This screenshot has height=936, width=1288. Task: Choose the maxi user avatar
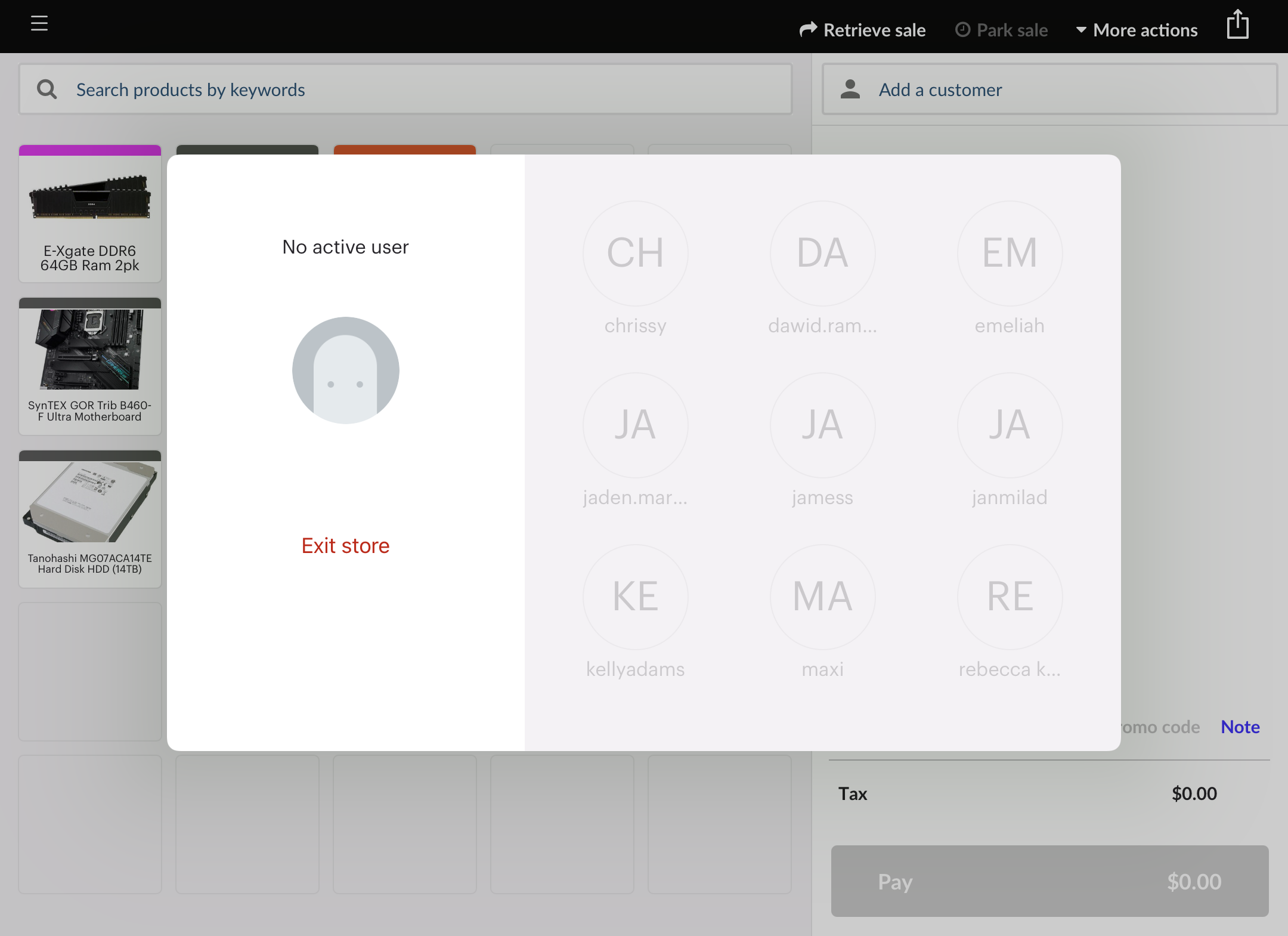pyautogui.click(x=822, y=597)
